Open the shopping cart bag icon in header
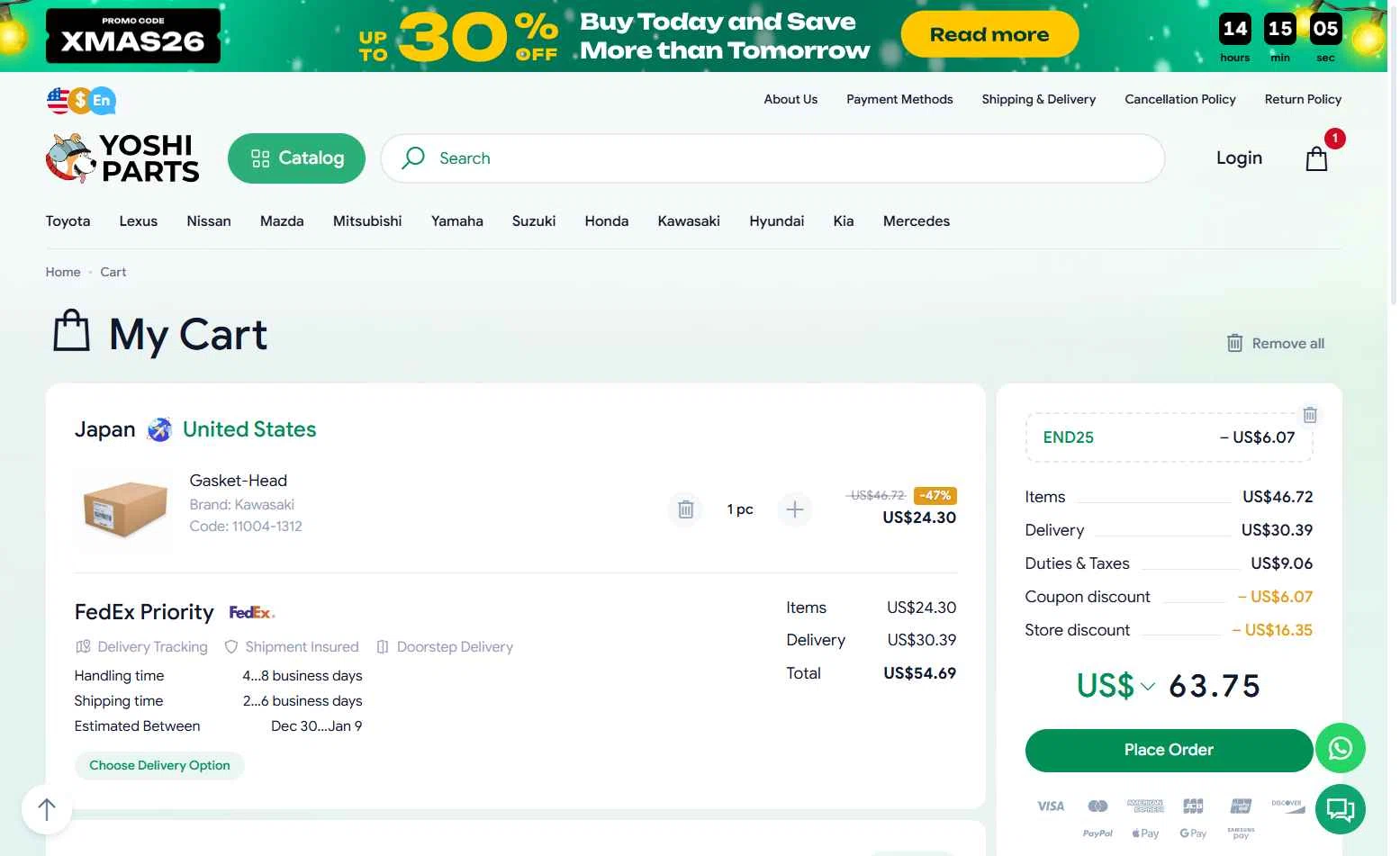 [x=1317, y=158]
